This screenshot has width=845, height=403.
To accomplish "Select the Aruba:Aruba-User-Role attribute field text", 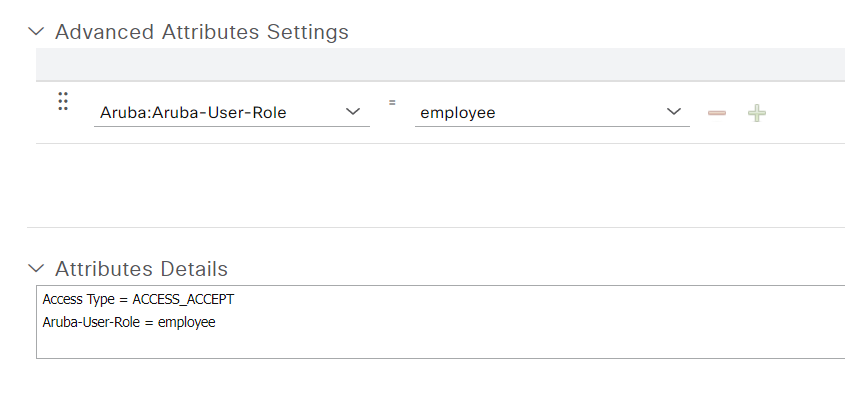I will [193, 113].
